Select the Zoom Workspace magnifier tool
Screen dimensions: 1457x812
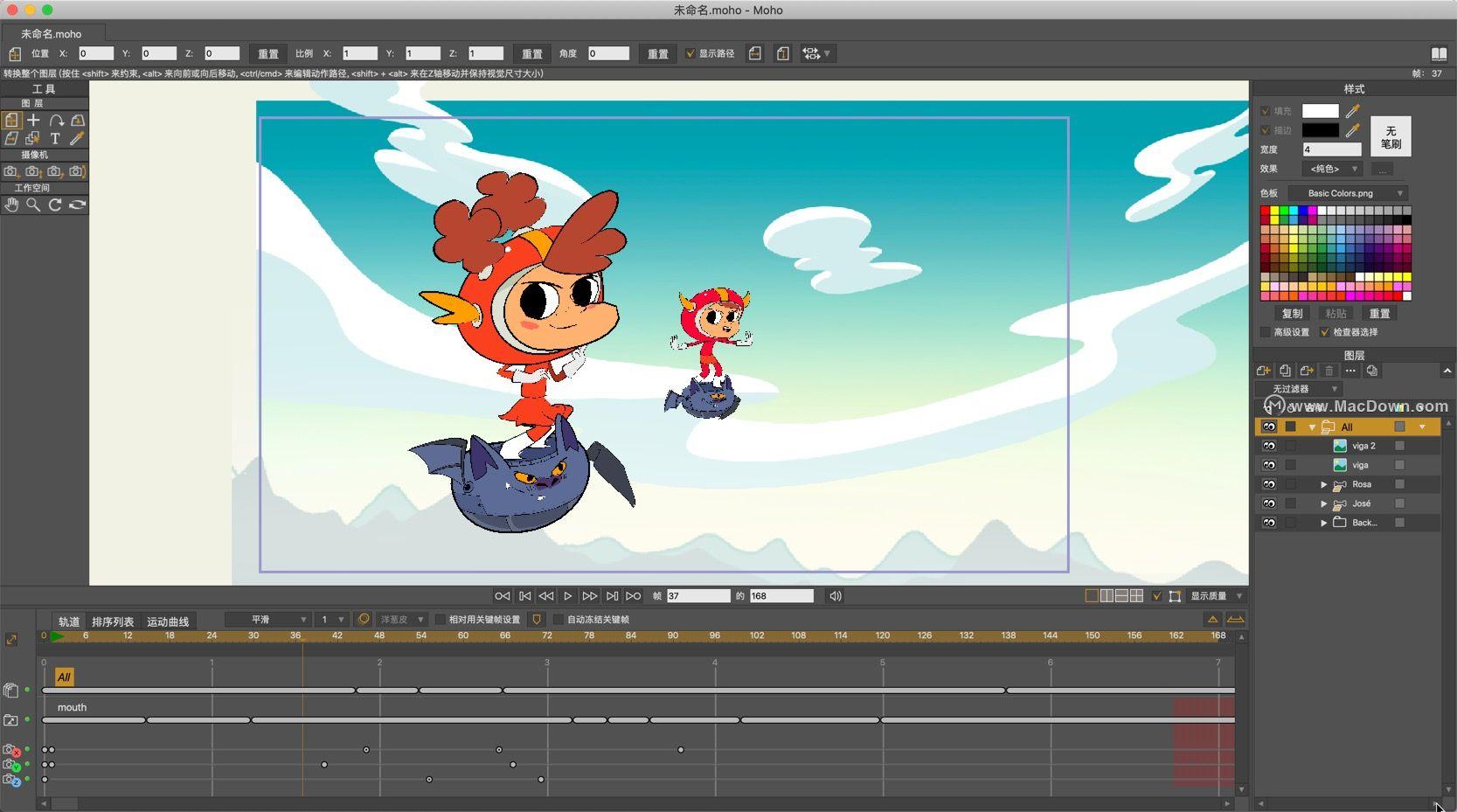coord(33,205)
